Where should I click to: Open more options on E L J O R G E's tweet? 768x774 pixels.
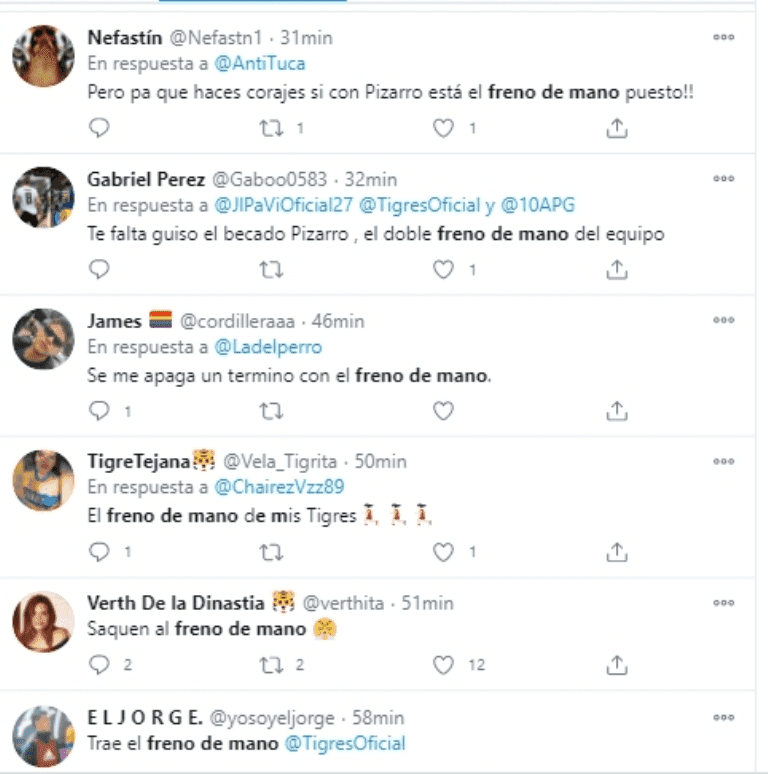click(x=724, y=717)
